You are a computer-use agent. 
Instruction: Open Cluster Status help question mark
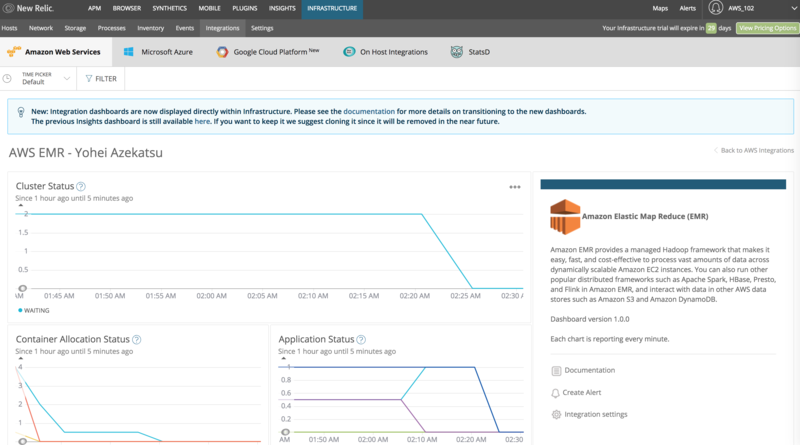(x=81, y=186)
